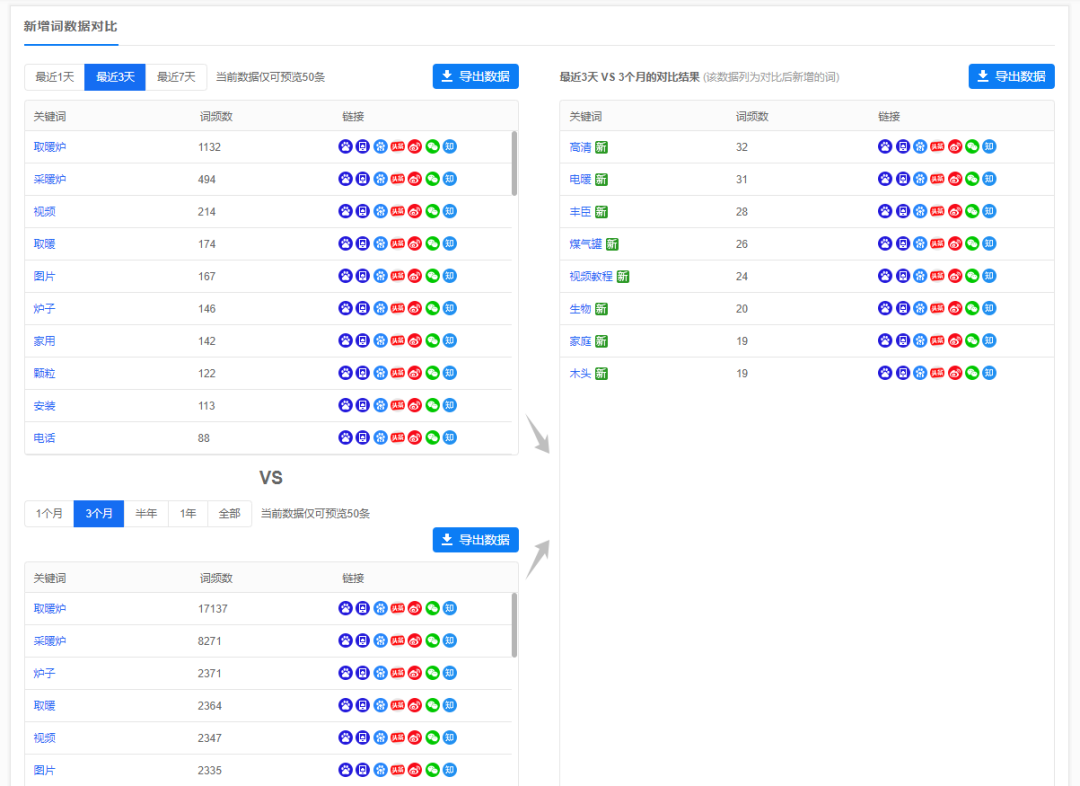
Task: Click scrollbar of the recent-days keyword table
Action: (515, 163)
